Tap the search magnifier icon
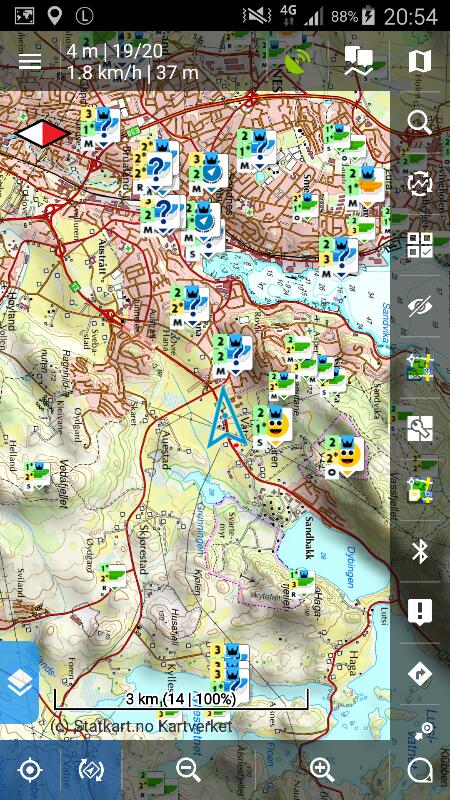The image size is (450, 800). [x=420, y=122]
